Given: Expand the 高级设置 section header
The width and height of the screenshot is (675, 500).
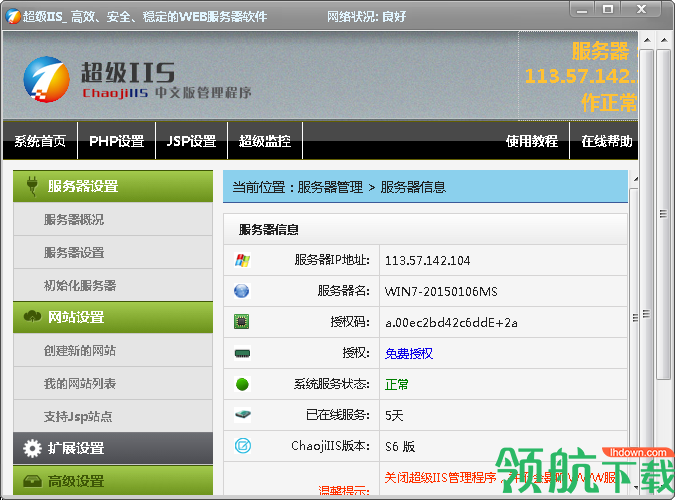Looking at the screenshot, I should coord(113,481).
